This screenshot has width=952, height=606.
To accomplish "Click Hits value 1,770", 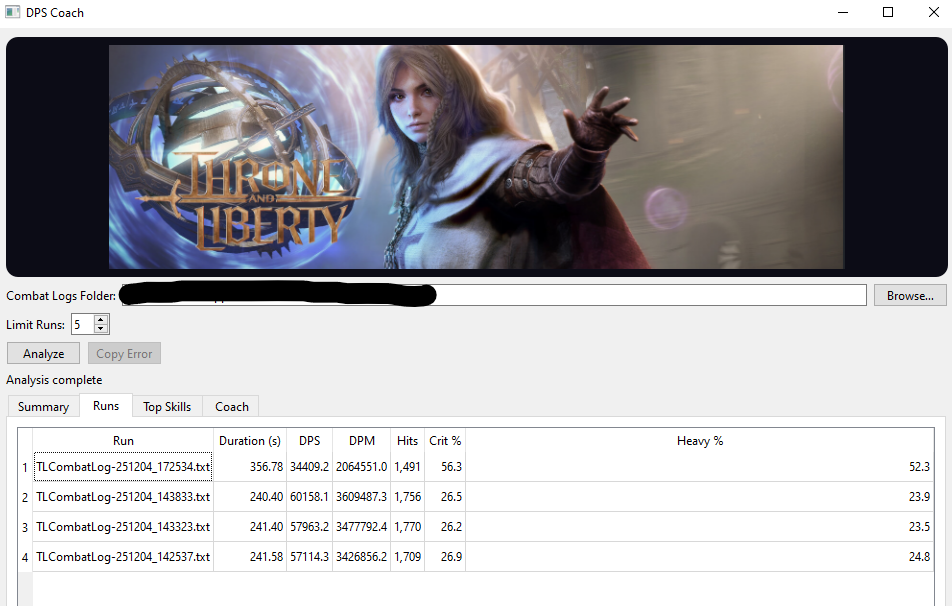I will pyautogui.click(x=407, y=526).
